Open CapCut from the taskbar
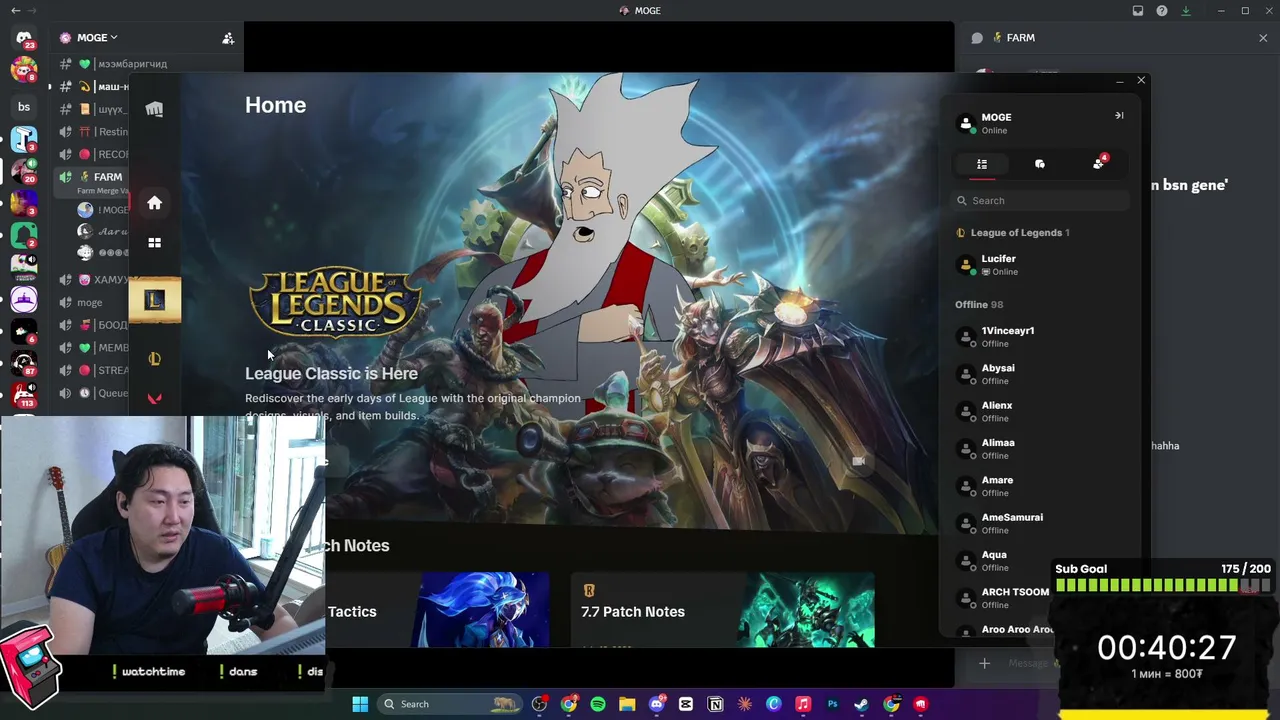1280x720 pixels. point(686,704)
